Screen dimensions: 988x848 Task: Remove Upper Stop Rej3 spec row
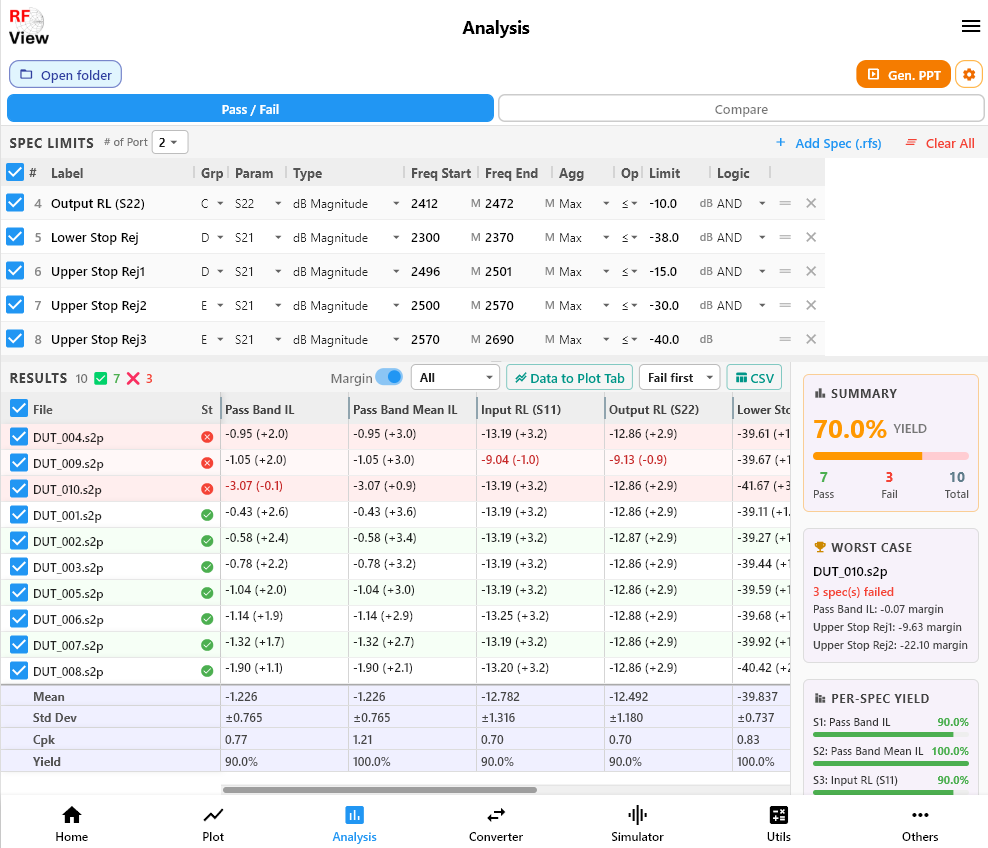(x=811, y=339)
